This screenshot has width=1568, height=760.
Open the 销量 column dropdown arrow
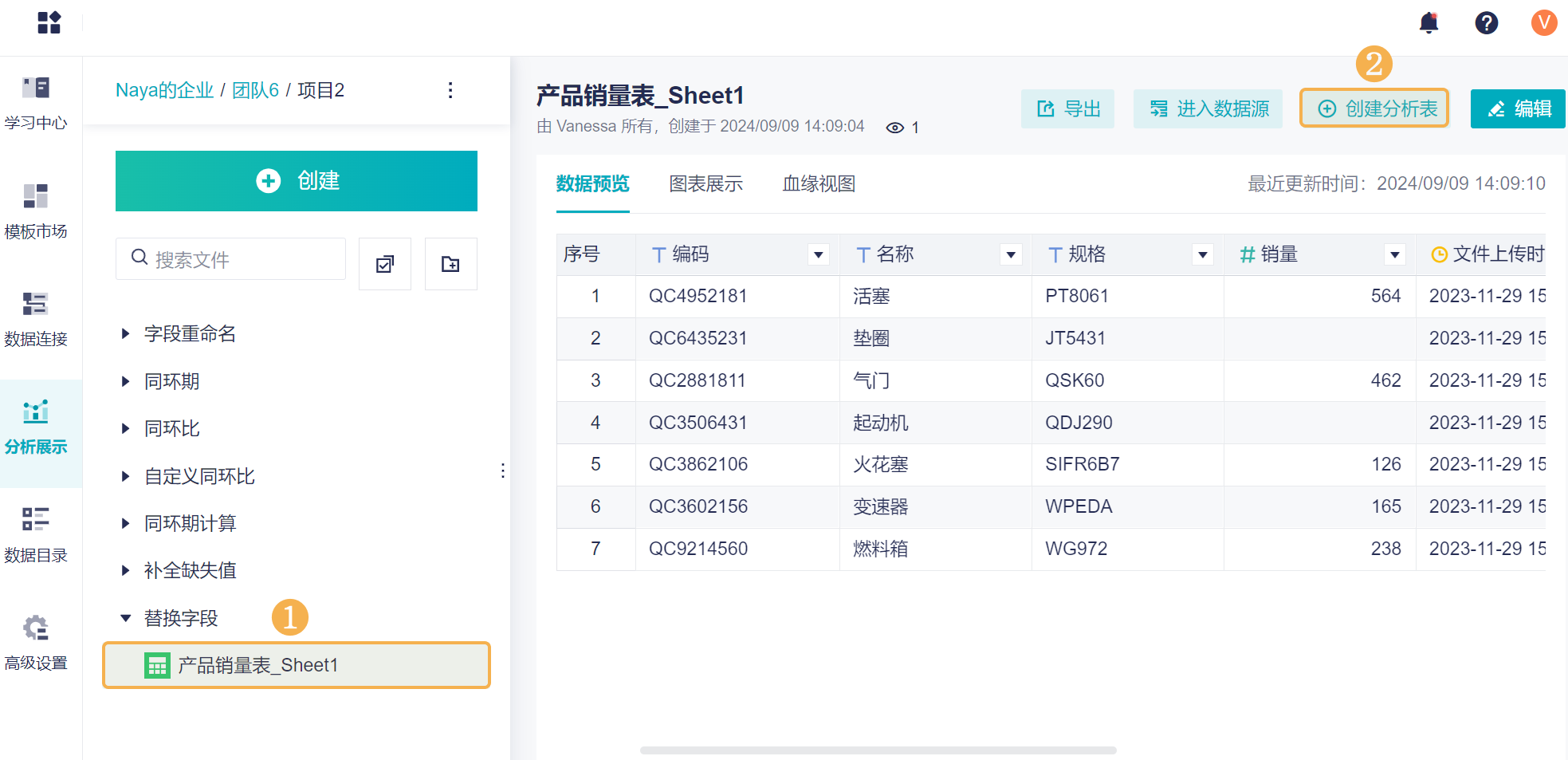pos(1394,255)
